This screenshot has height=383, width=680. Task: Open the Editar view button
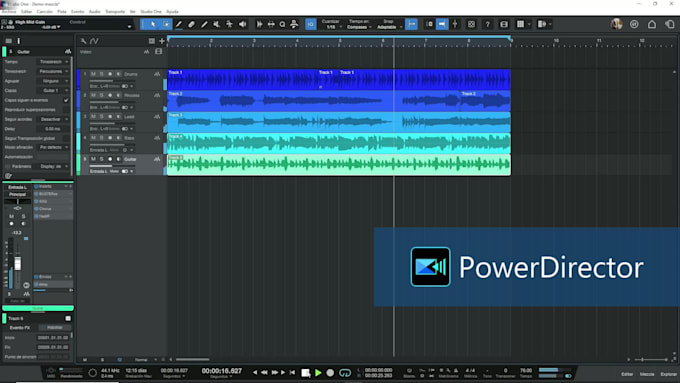(627, 374)
